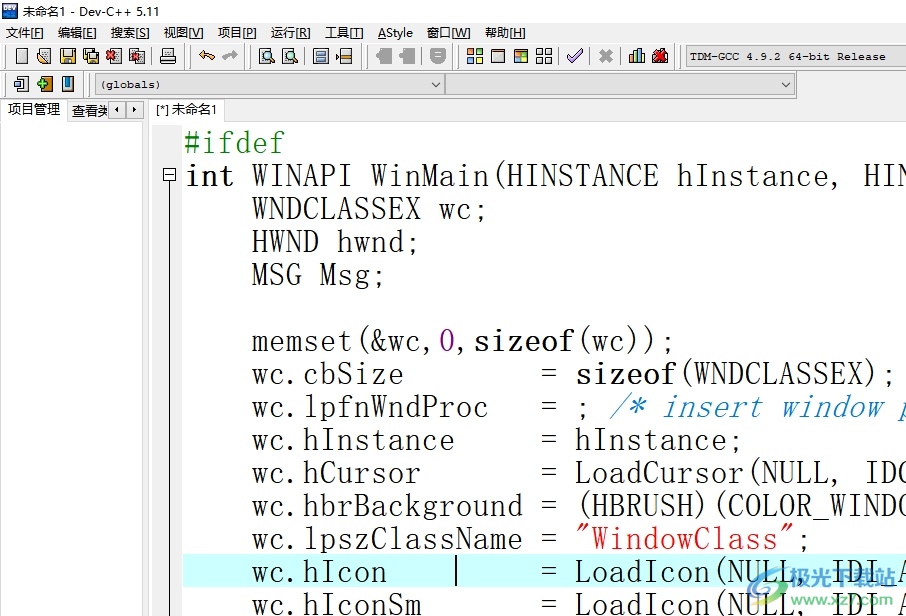
Task: Show the previous left panel tab with the left arrow
Action: 117,109
